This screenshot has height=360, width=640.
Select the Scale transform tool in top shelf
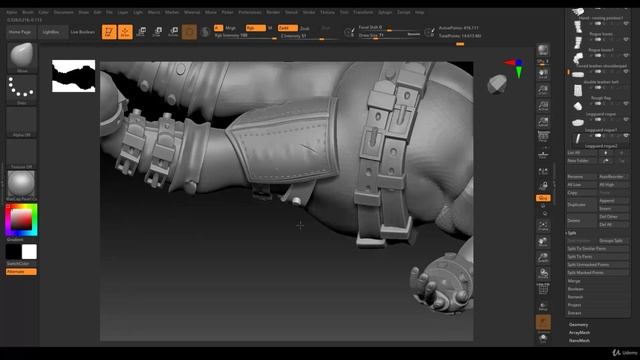tap(157, 31)
